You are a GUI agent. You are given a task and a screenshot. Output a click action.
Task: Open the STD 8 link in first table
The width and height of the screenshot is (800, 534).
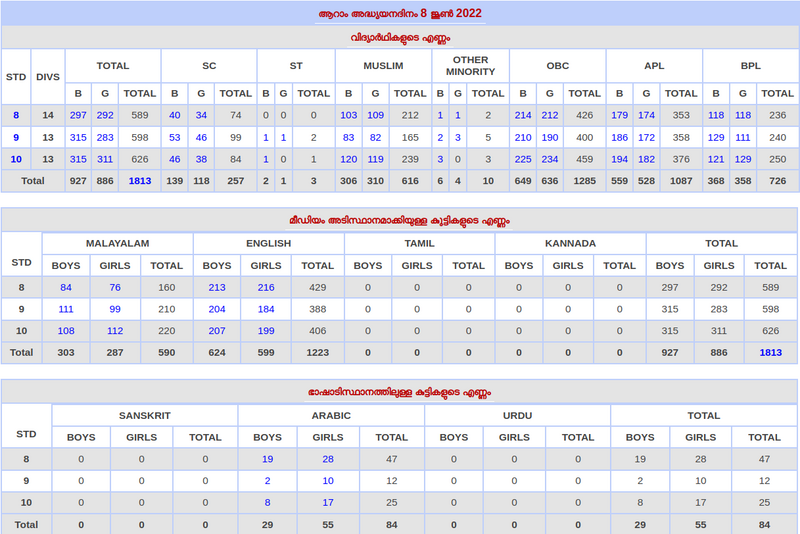(15, 115)
